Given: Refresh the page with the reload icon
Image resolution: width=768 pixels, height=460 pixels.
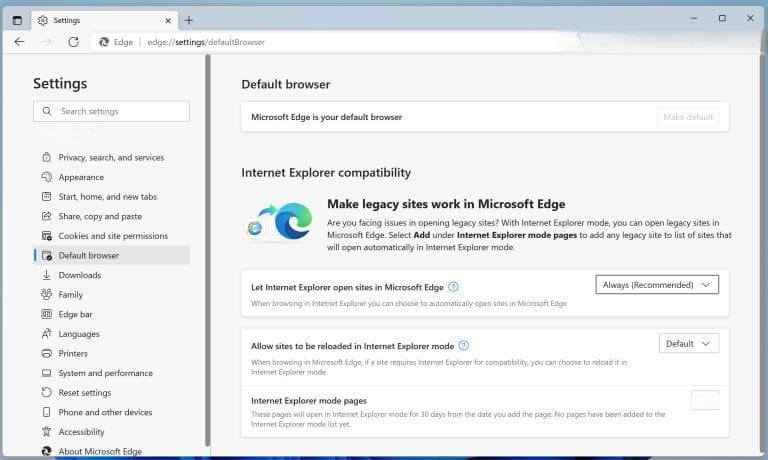Looking at the screenshot, I should [x=73, y=42].
